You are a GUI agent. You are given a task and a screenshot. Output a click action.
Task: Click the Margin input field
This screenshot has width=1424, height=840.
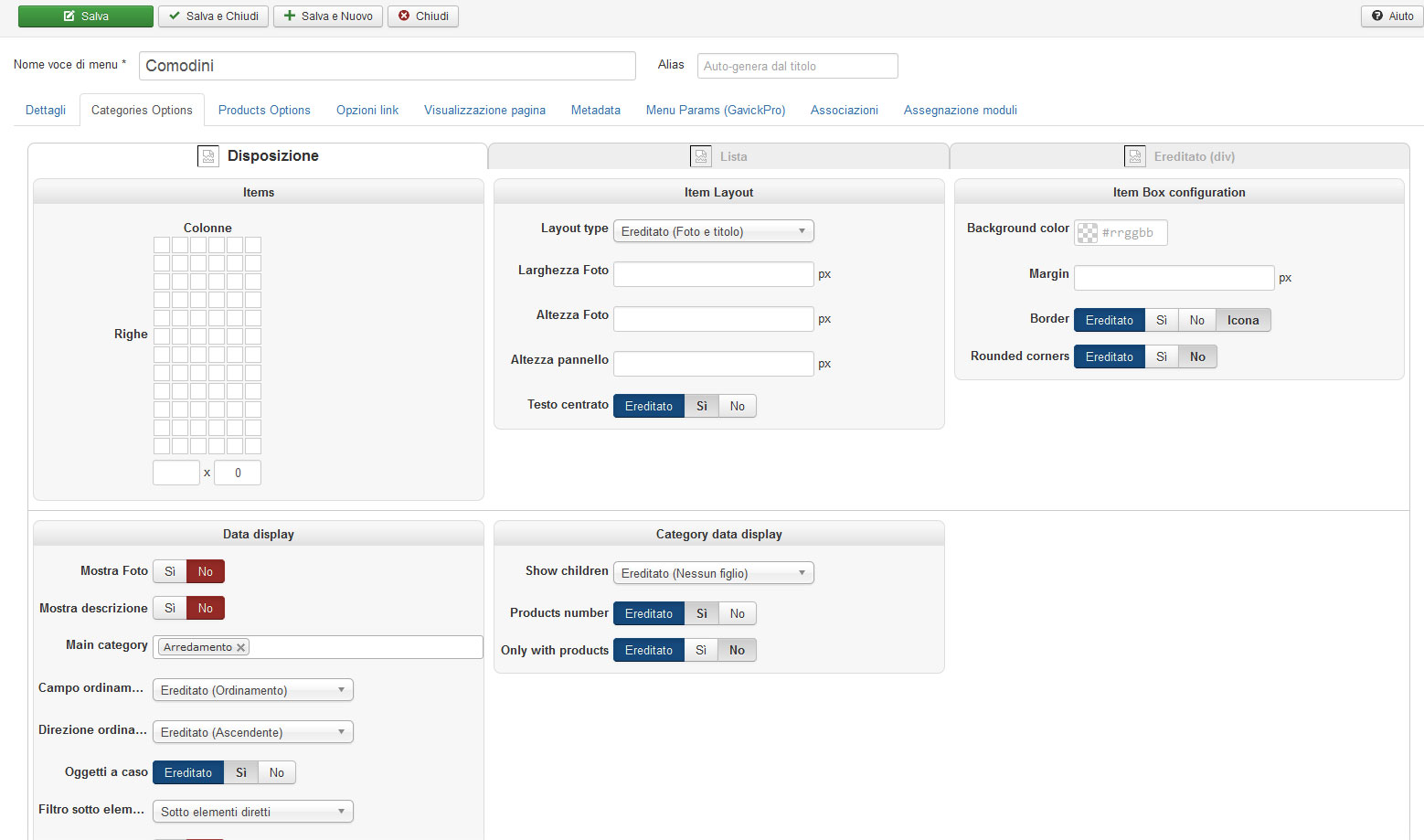(x=1174, y=278)
